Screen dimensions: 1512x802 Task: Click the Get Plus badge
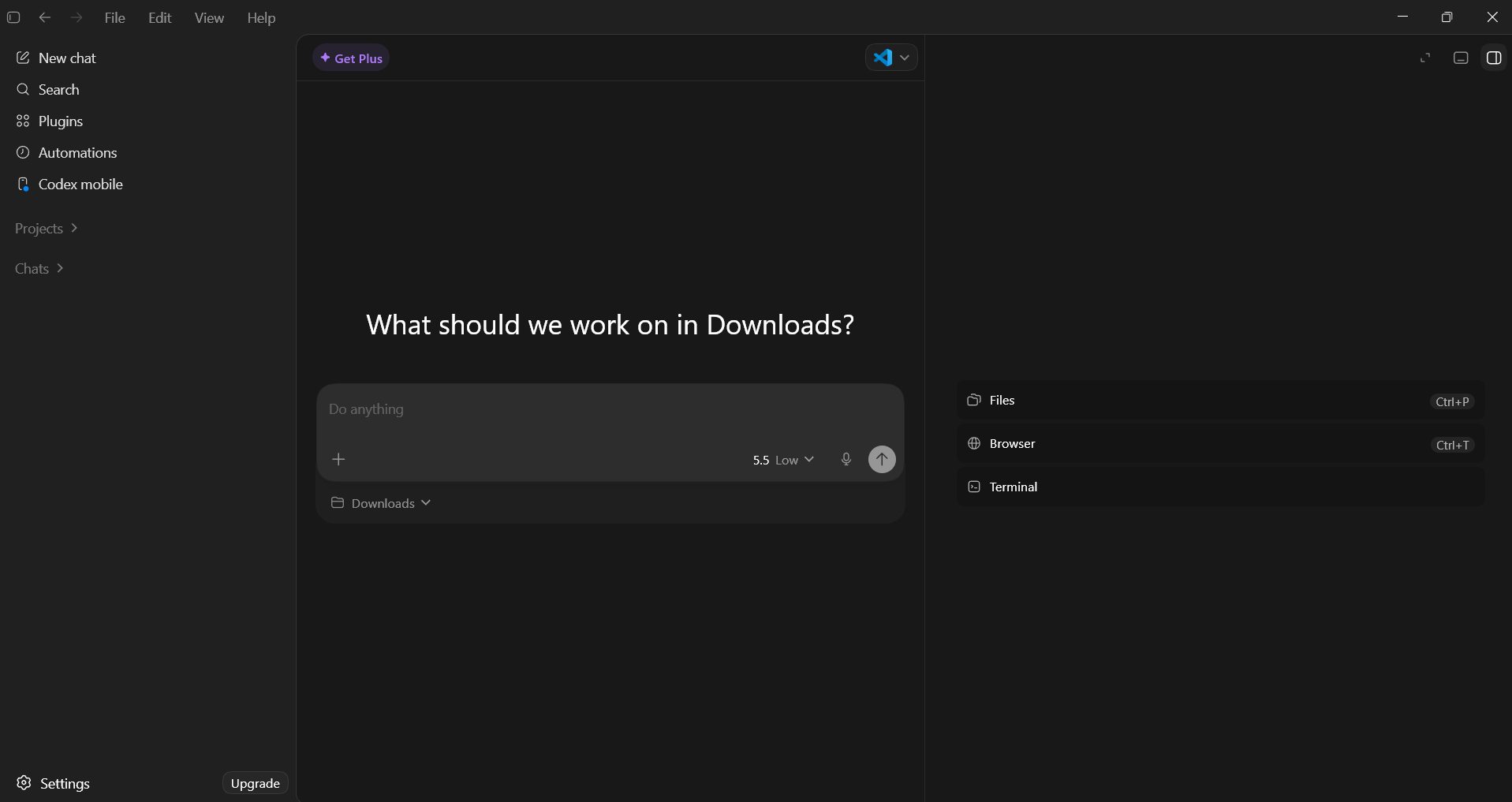click(351, 58)
